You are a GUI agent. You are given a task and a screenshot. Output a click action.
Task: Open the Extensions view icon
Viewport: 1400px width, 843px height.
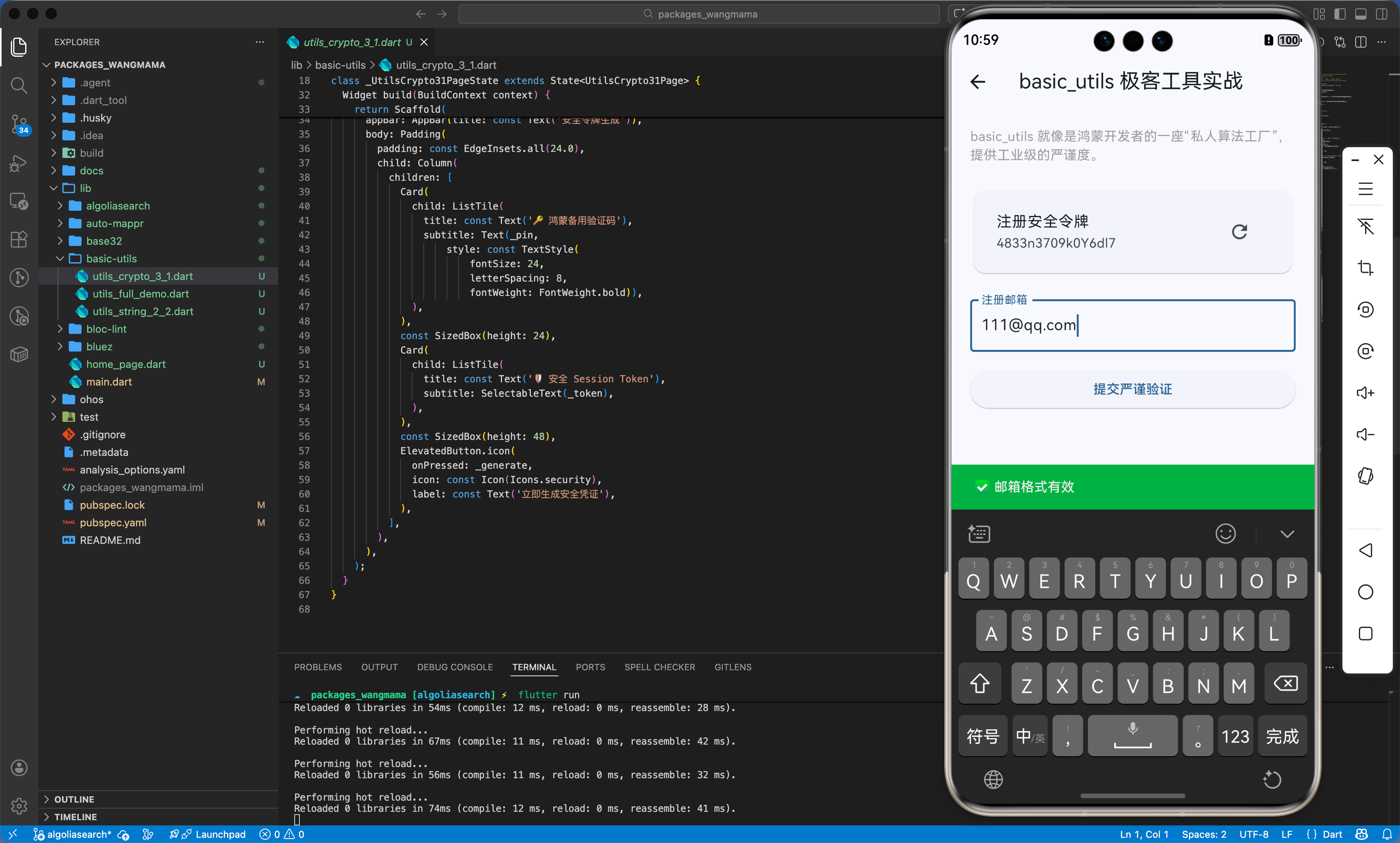click(x=19, y=239)
